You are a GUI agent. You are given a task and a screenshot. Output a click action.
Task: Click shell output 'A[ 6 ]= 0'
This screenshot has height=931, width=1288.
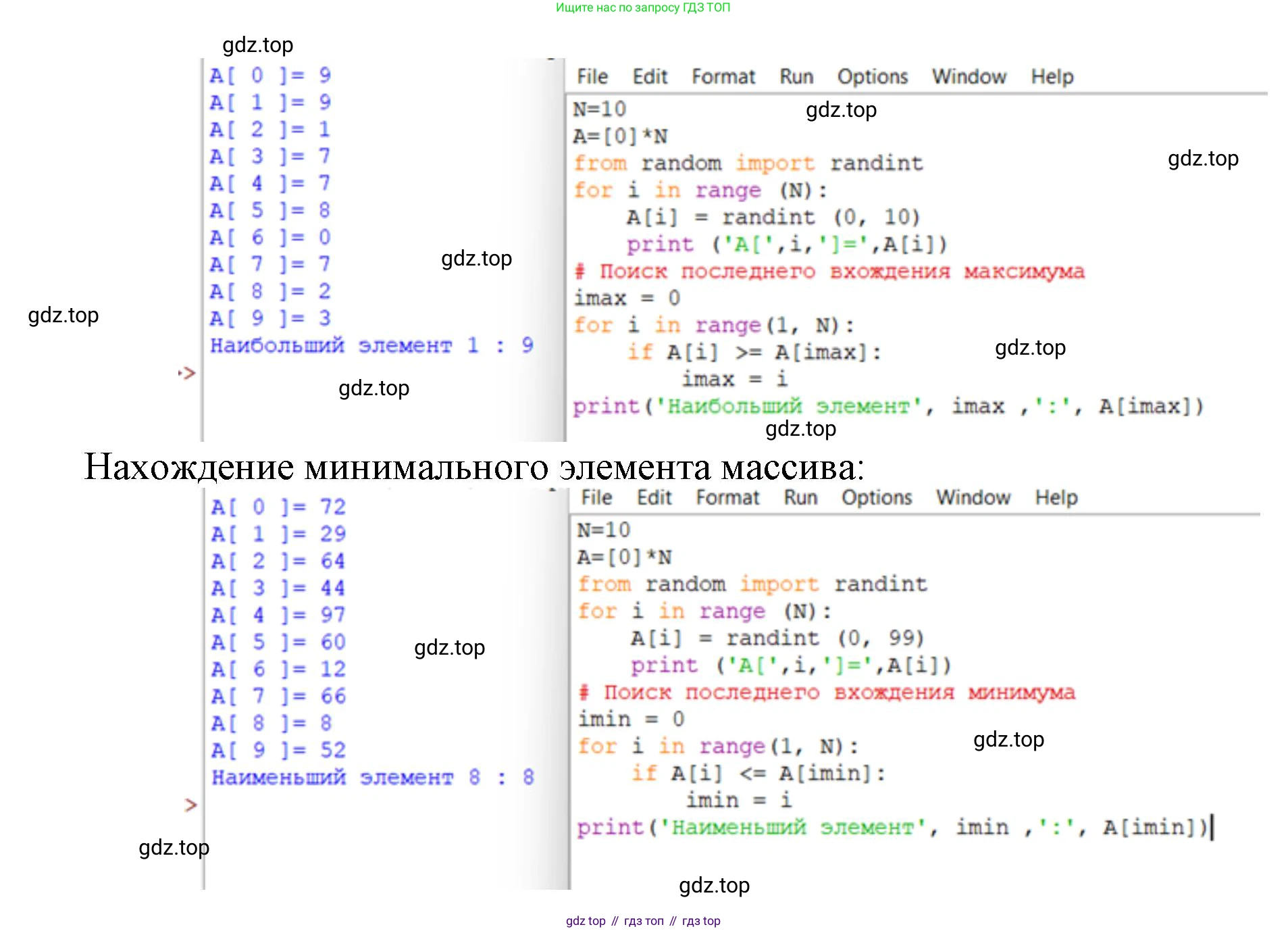pyautogui.click(x=270, y=237)
